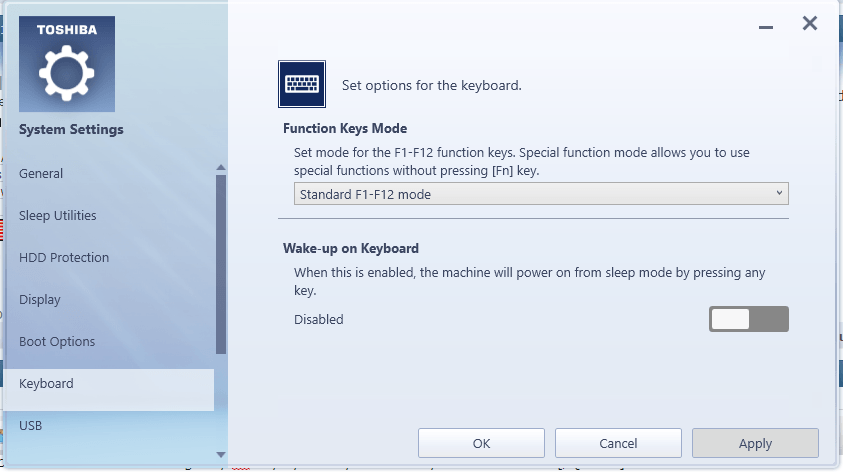Go to HDD Protection settings
Image resolution: width=843 pixels, height=474 pixels.
pos(64,258)
